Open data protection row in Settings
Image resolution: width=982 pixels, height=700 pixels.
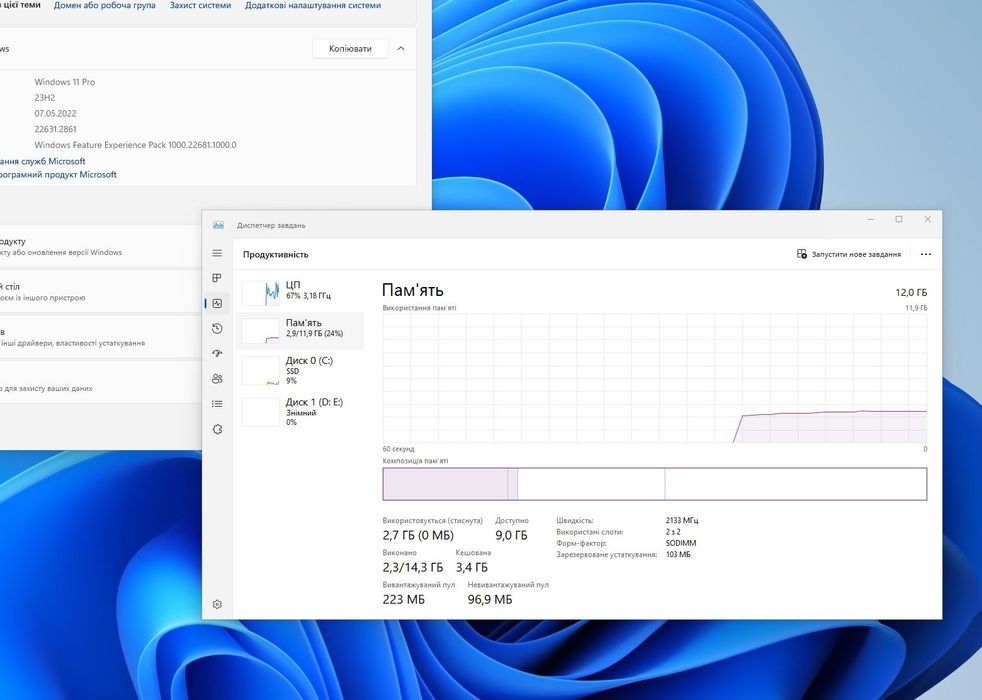(x=100, y=382)
